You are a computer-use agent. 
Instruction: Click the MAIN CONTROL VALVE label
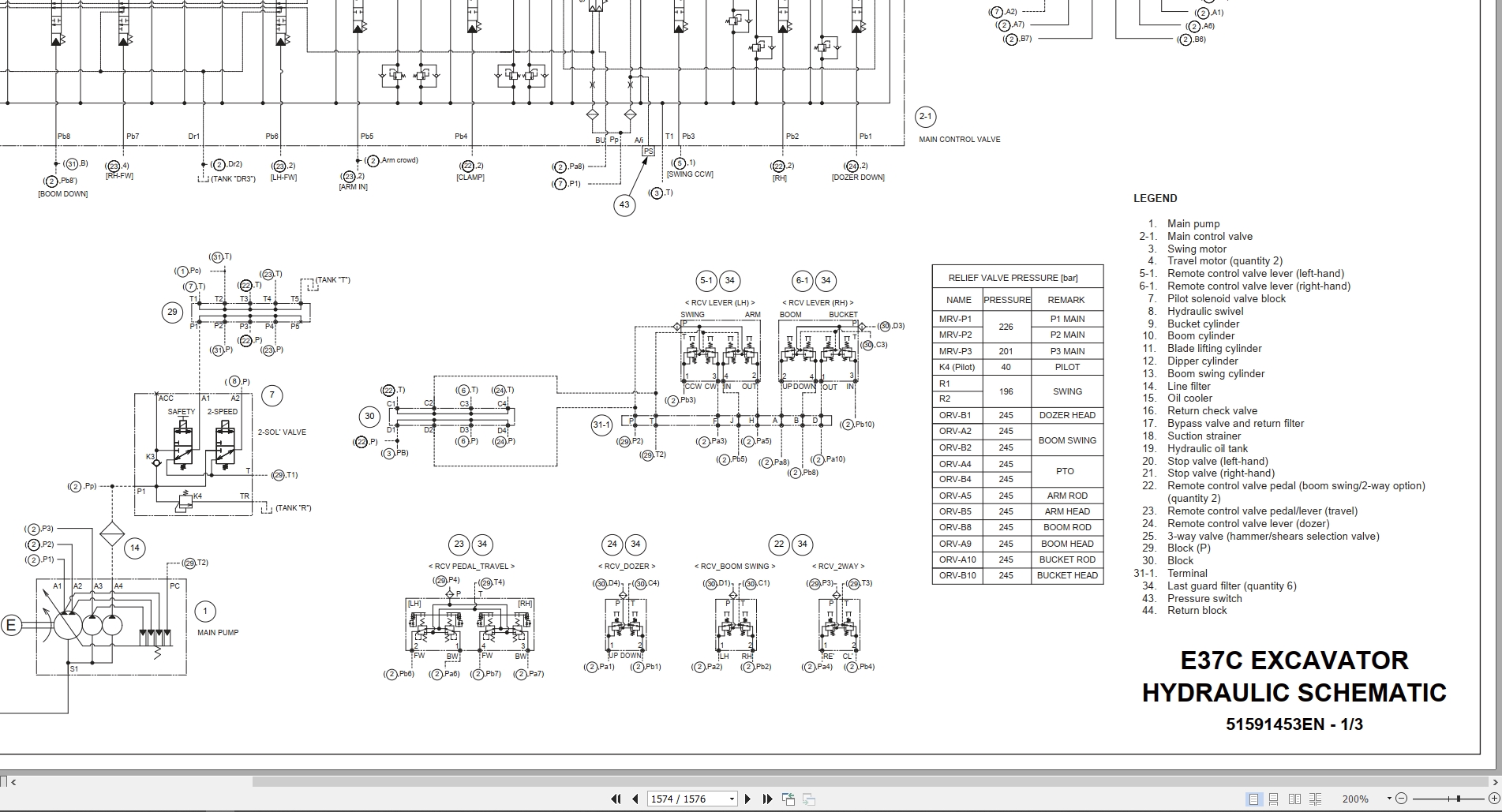pyautogui.click(x=959, y=140)
